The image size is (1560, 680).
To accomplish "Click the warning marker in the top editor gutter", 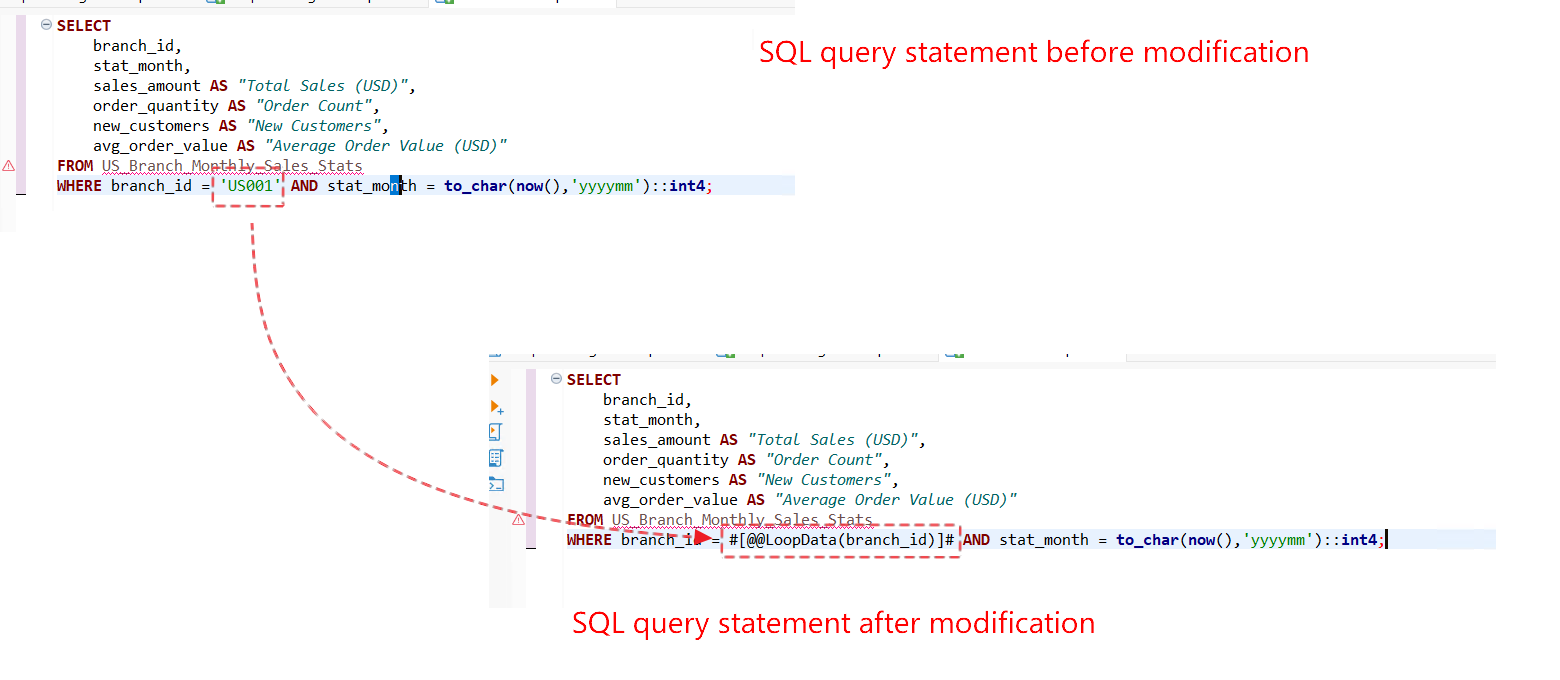I will pyautogui.click(x=8, y=166).
